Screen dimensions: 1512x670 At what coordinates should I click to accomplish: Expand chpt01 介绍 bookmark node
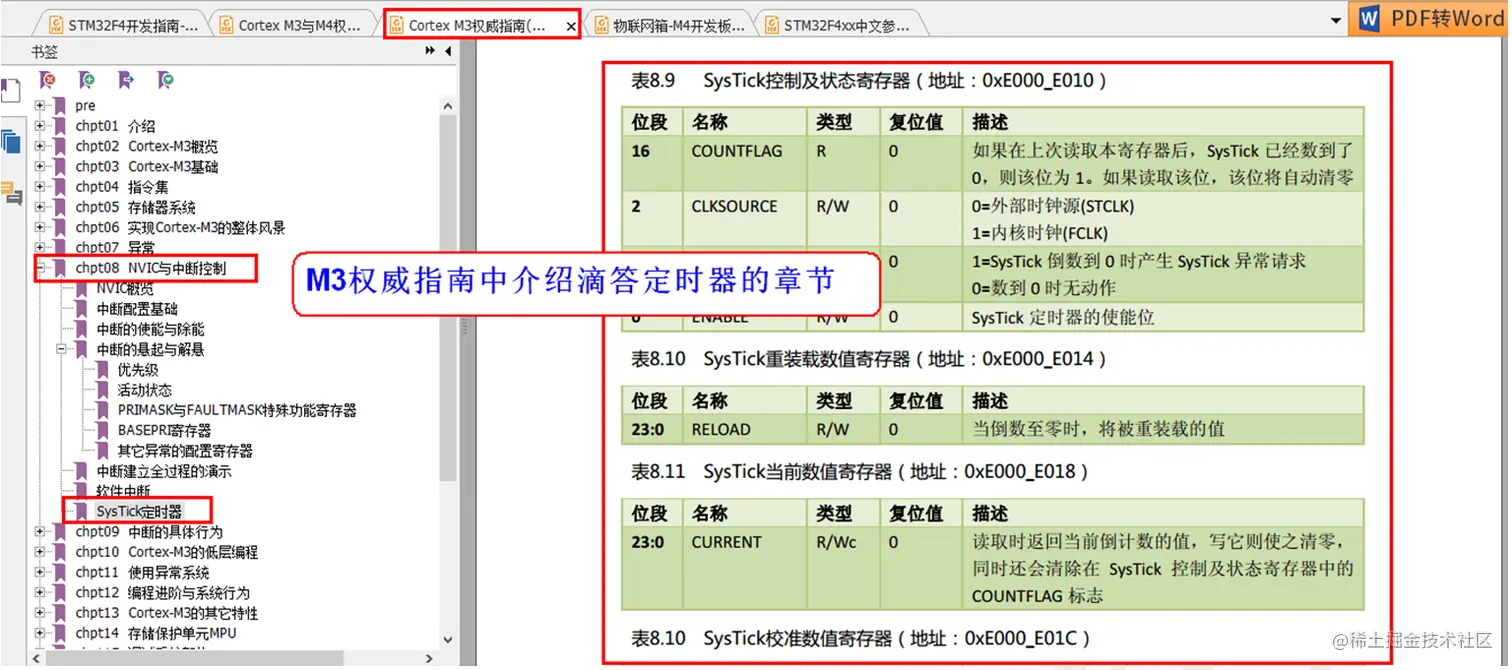(x=40, y=126)
